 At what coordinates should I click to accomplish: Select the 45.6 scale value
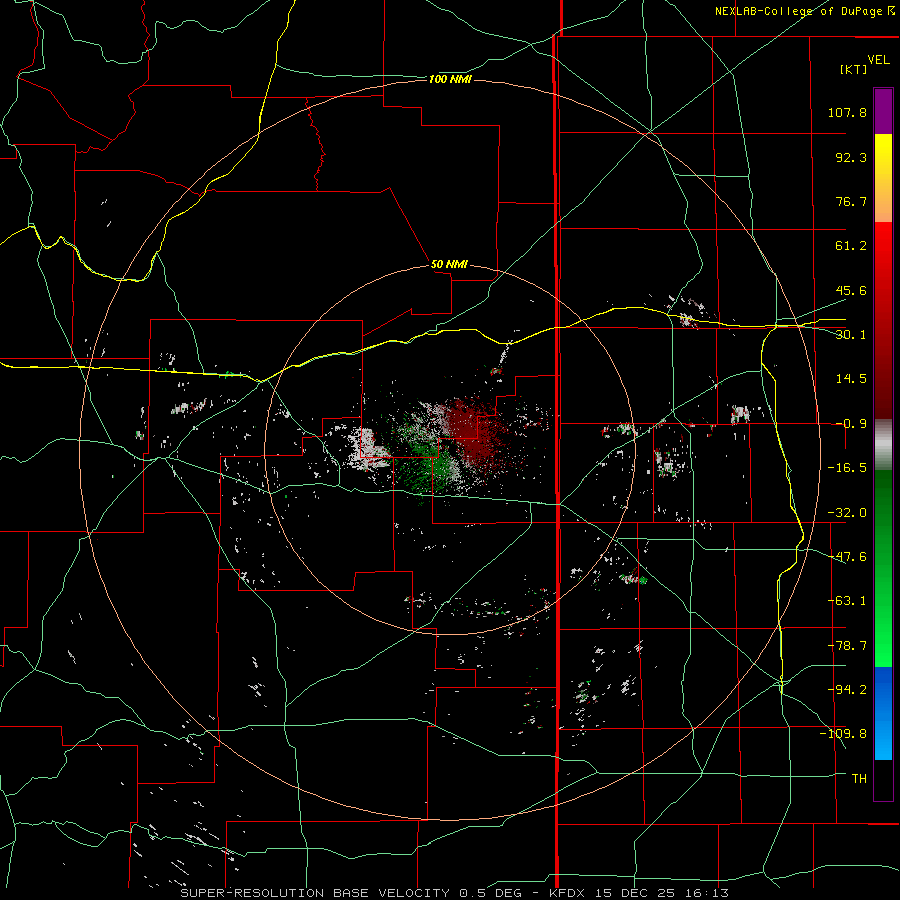pyautogui.click(x=851, y=290)
